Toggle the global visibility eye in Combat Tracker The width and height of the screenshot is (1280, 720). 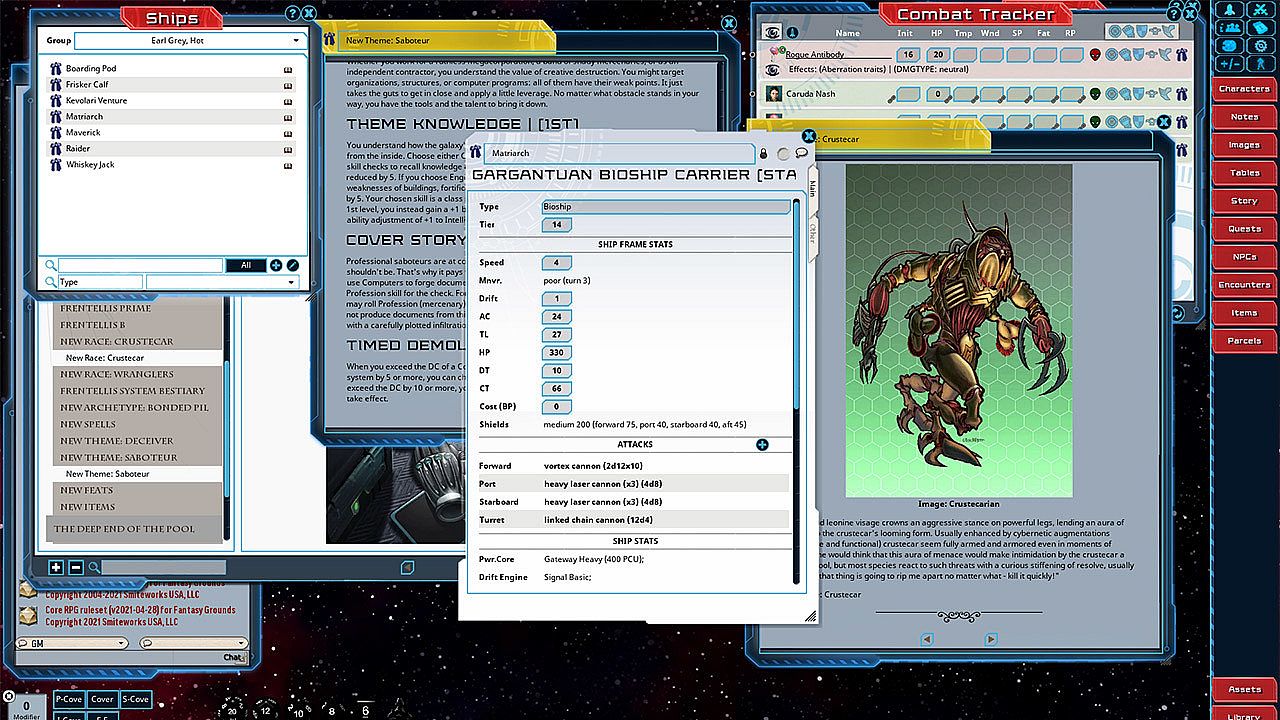click(x=772, y=32)
